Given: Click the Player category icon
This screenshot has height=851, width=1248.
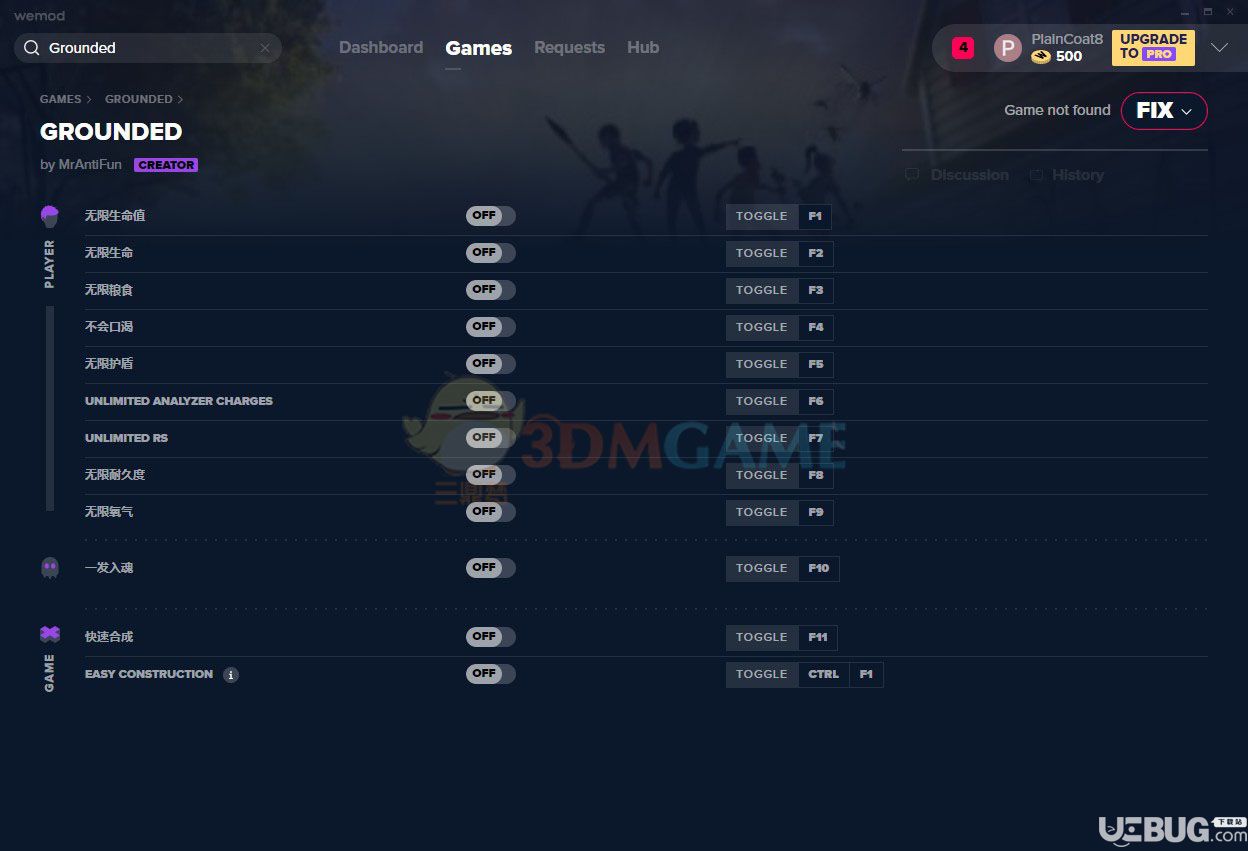Looking at the screenshot, I should tap(50, 216).
